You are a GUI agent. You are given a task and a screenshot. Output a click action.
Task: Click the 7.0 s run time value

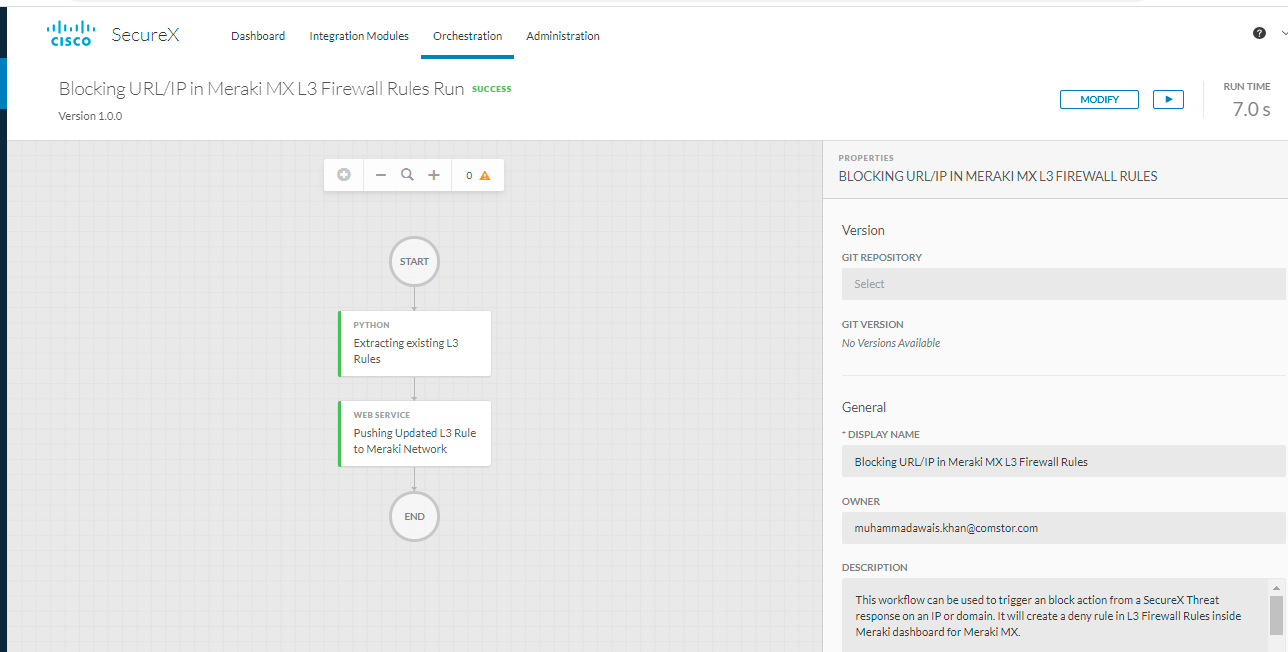1251,109
